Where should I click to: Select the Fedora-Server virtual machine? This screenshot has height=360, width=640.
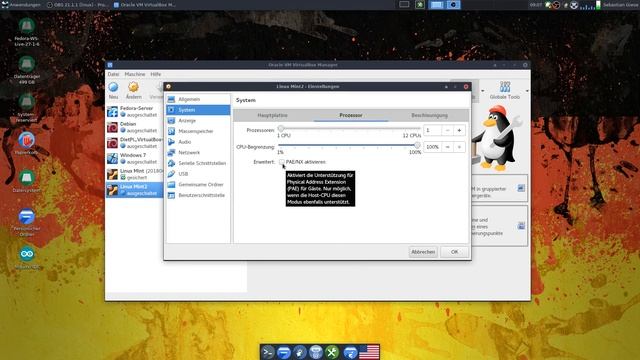click(134, 111)
